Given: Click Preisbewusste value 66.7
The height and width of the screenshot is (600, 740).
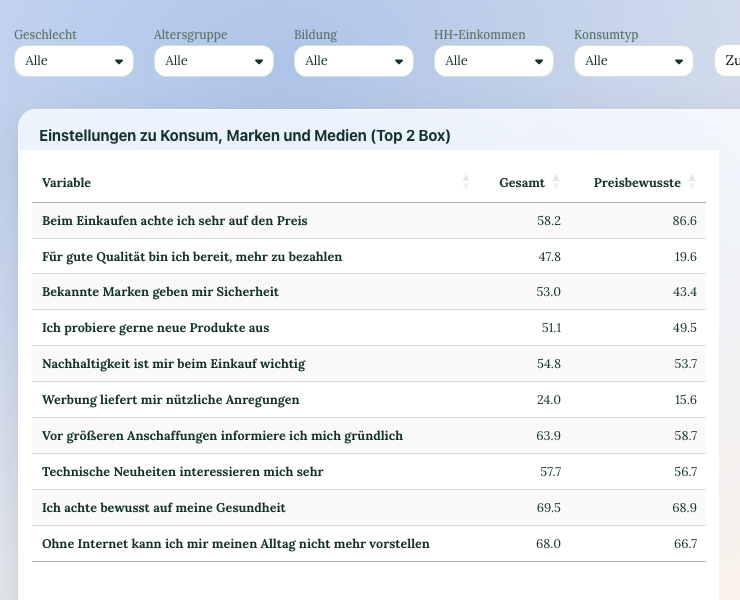Looking at the screenshot, I should click(x=685, y=544).
